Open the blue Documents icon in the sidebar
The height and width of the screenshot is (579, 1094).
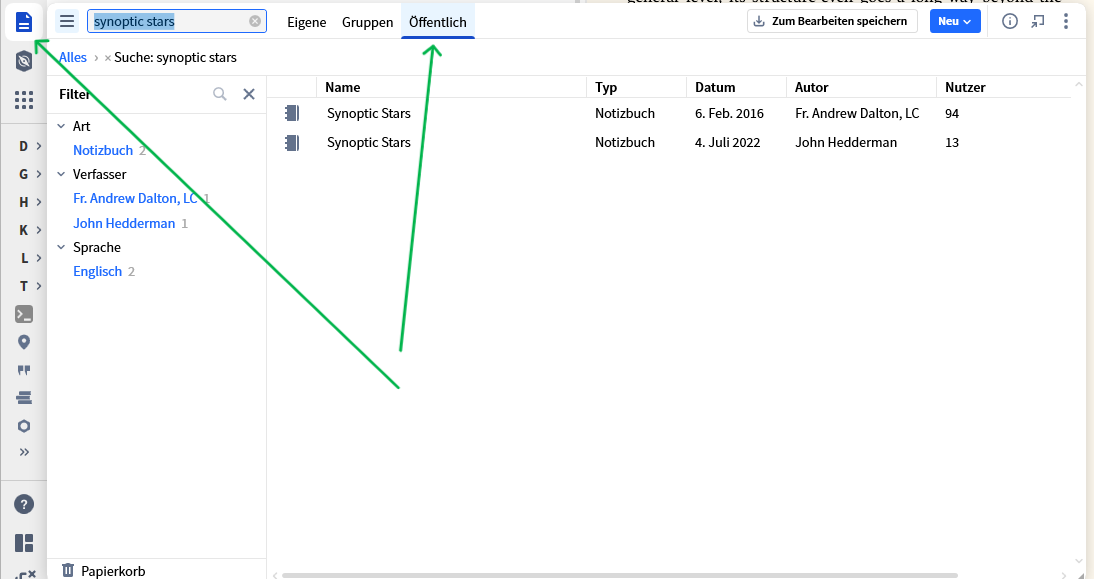pos(22,21)
